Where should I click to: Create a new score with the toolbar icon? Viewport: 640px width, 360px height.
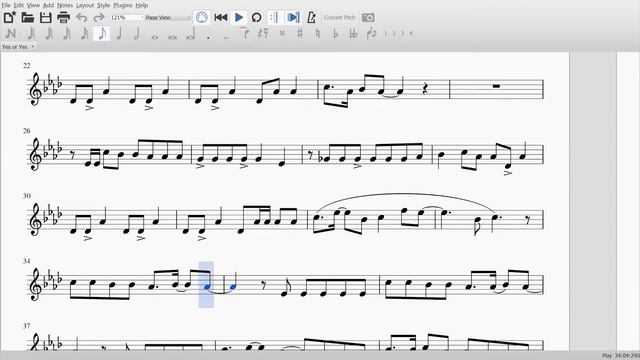pyautogui.click(x=9, y=18)
